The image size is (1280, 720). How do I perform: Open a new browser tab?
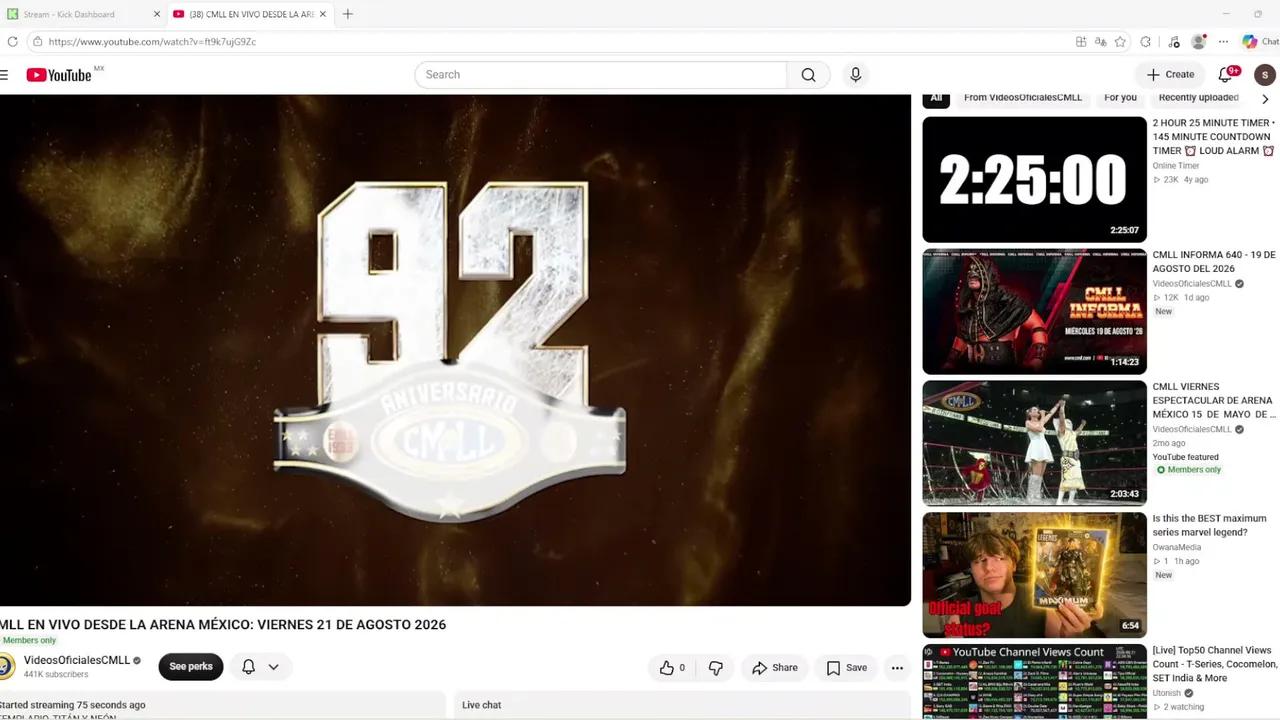coord(347,14)
